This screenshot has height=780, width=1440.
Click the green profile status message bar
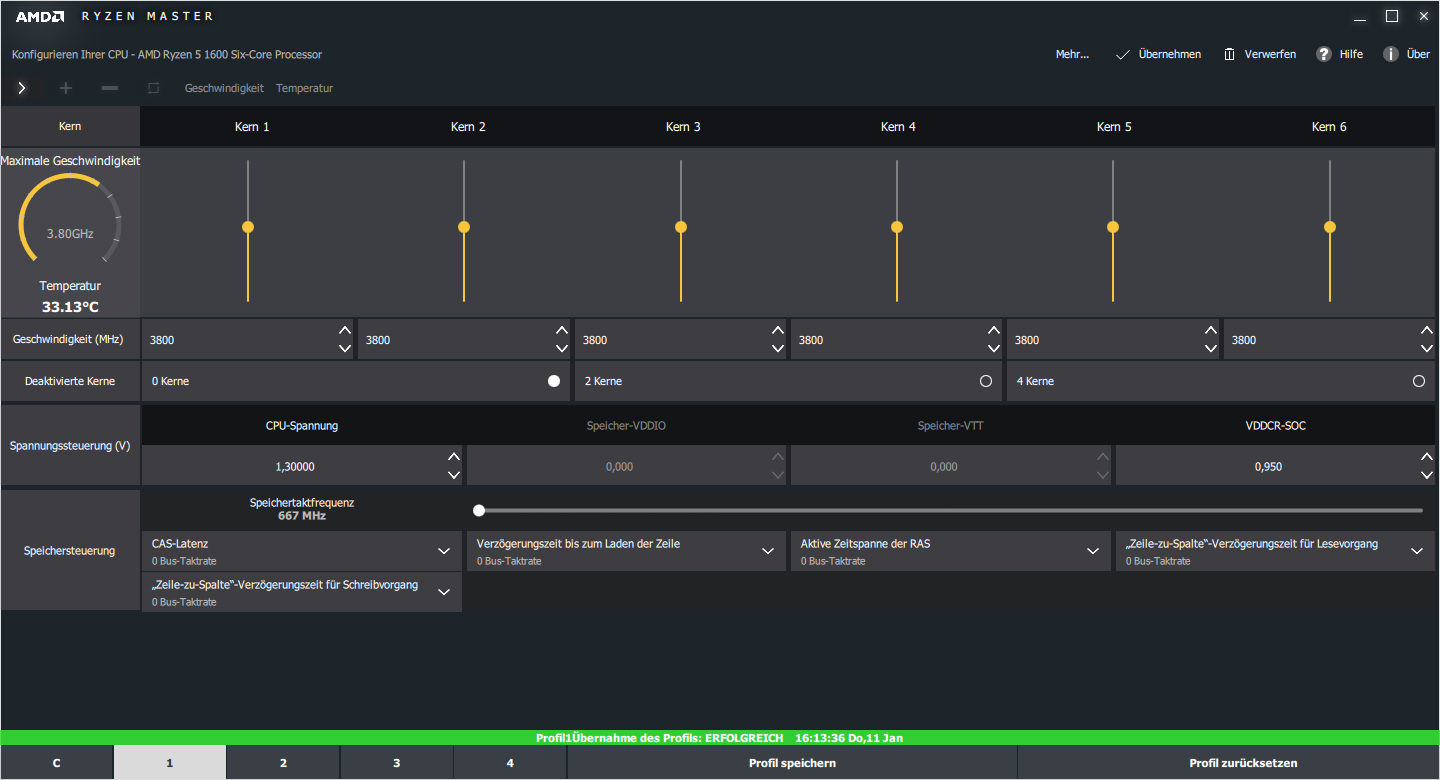[720, 738]
